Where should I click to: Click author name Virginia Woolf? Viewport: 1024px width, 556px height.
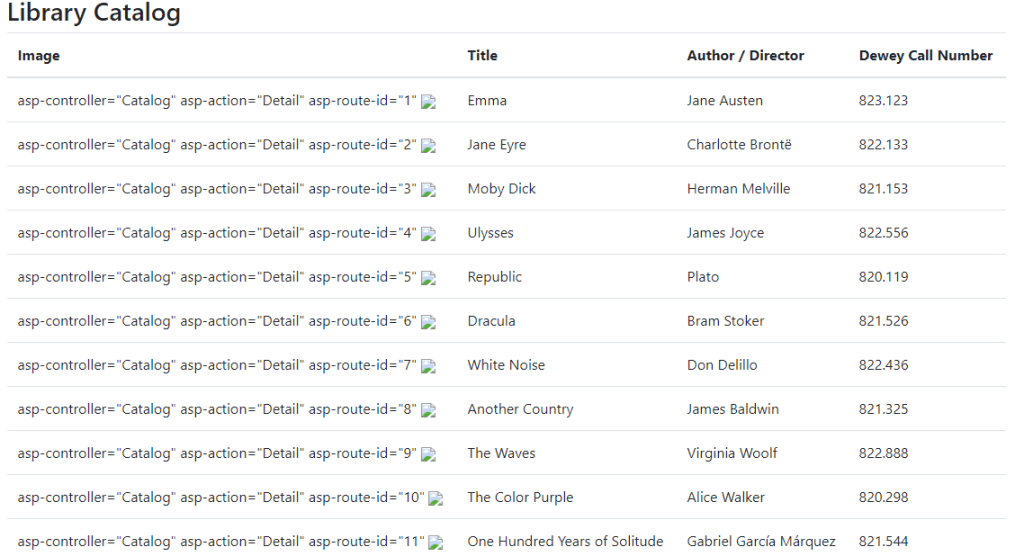pos(732,453)
